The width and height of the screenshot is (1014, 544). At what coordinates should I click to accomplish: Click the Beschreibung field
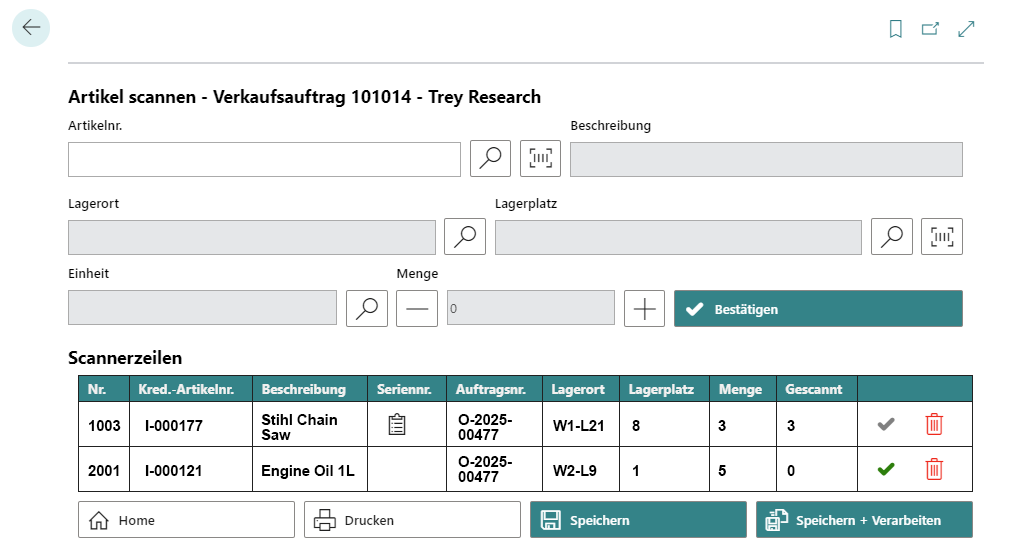click(x=766, y=160)
